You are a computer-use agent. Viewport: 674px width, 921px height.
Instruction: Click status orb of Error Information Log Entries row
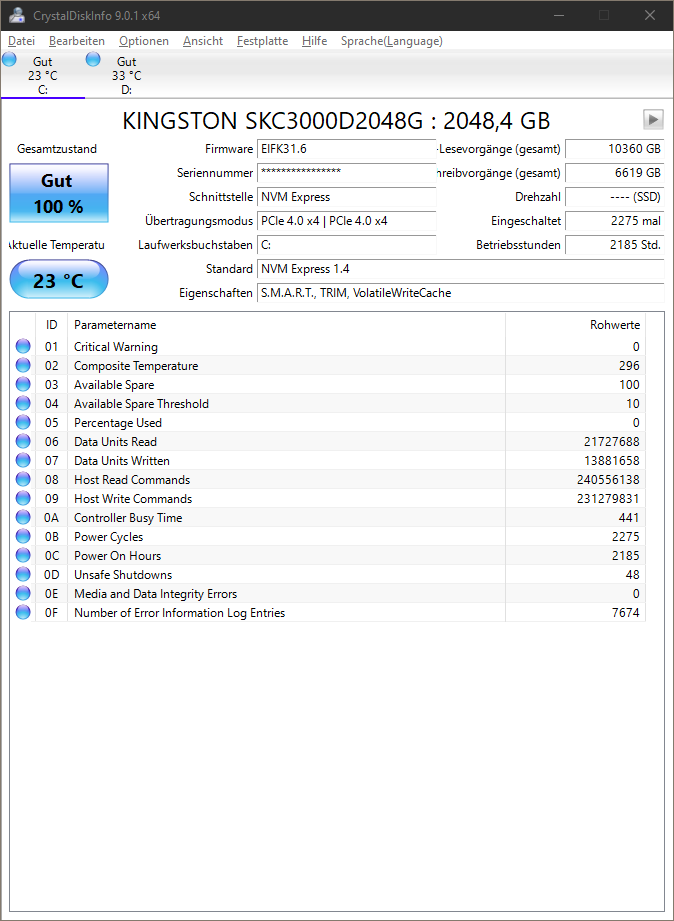point(23,613)
